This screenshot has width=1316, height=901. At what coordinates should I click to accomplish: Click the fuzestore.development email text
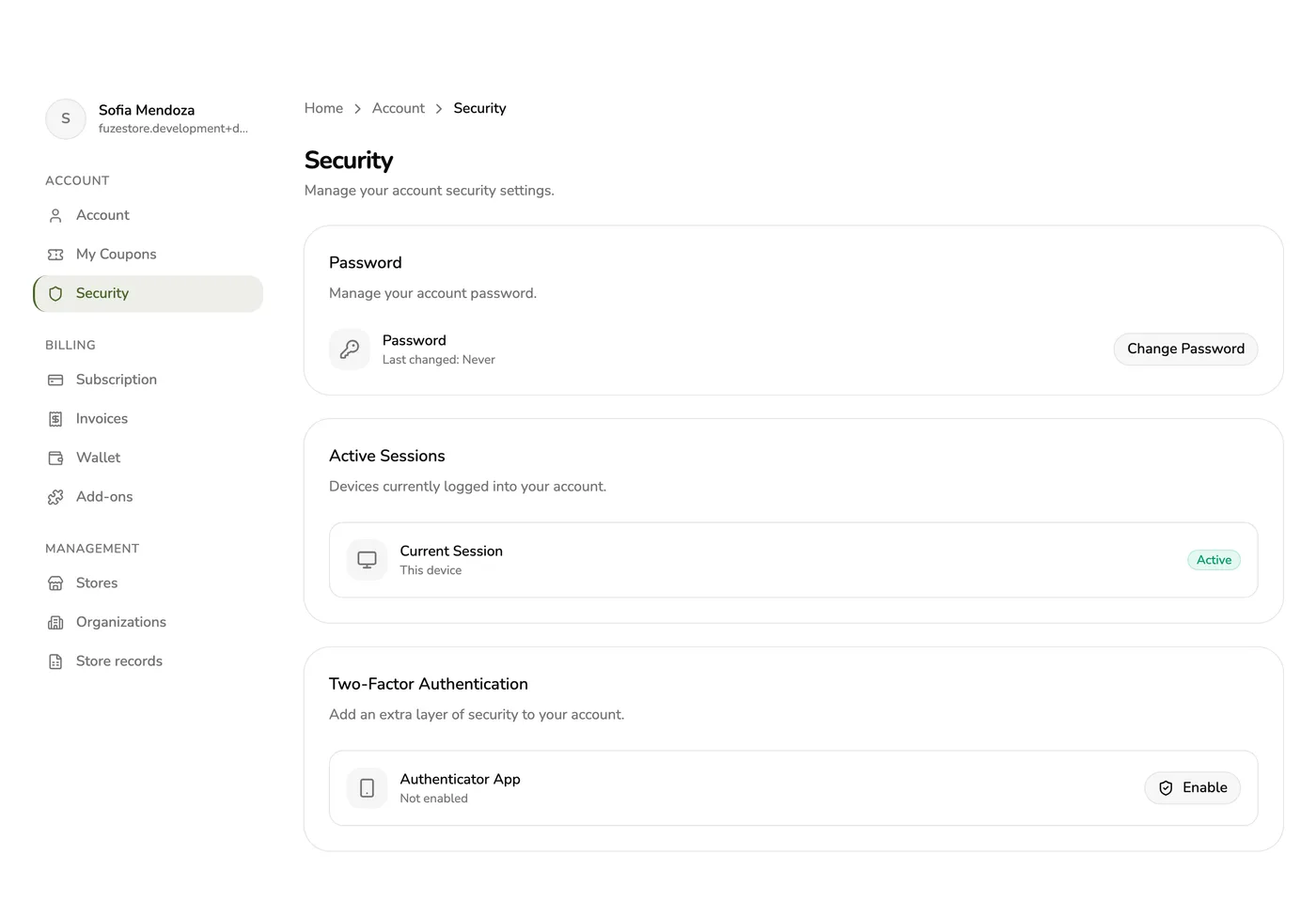click(x=173, y=129)
